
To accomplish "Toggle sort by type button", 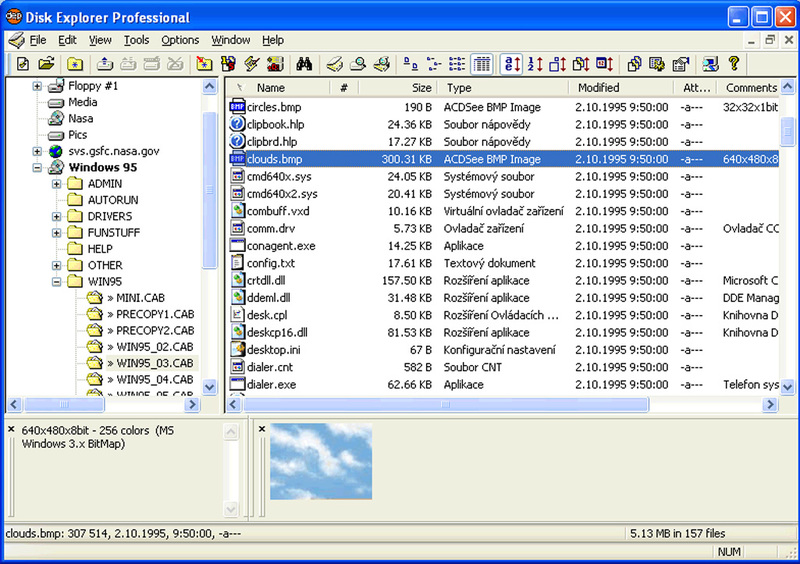I will pyautogui.click(x=581, y=64).
